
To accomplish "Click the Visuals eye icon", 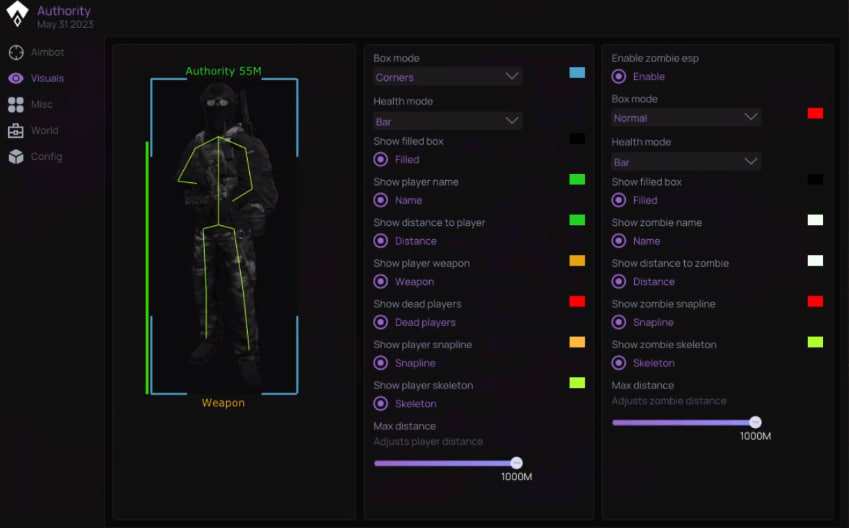I will coord(16,78).
